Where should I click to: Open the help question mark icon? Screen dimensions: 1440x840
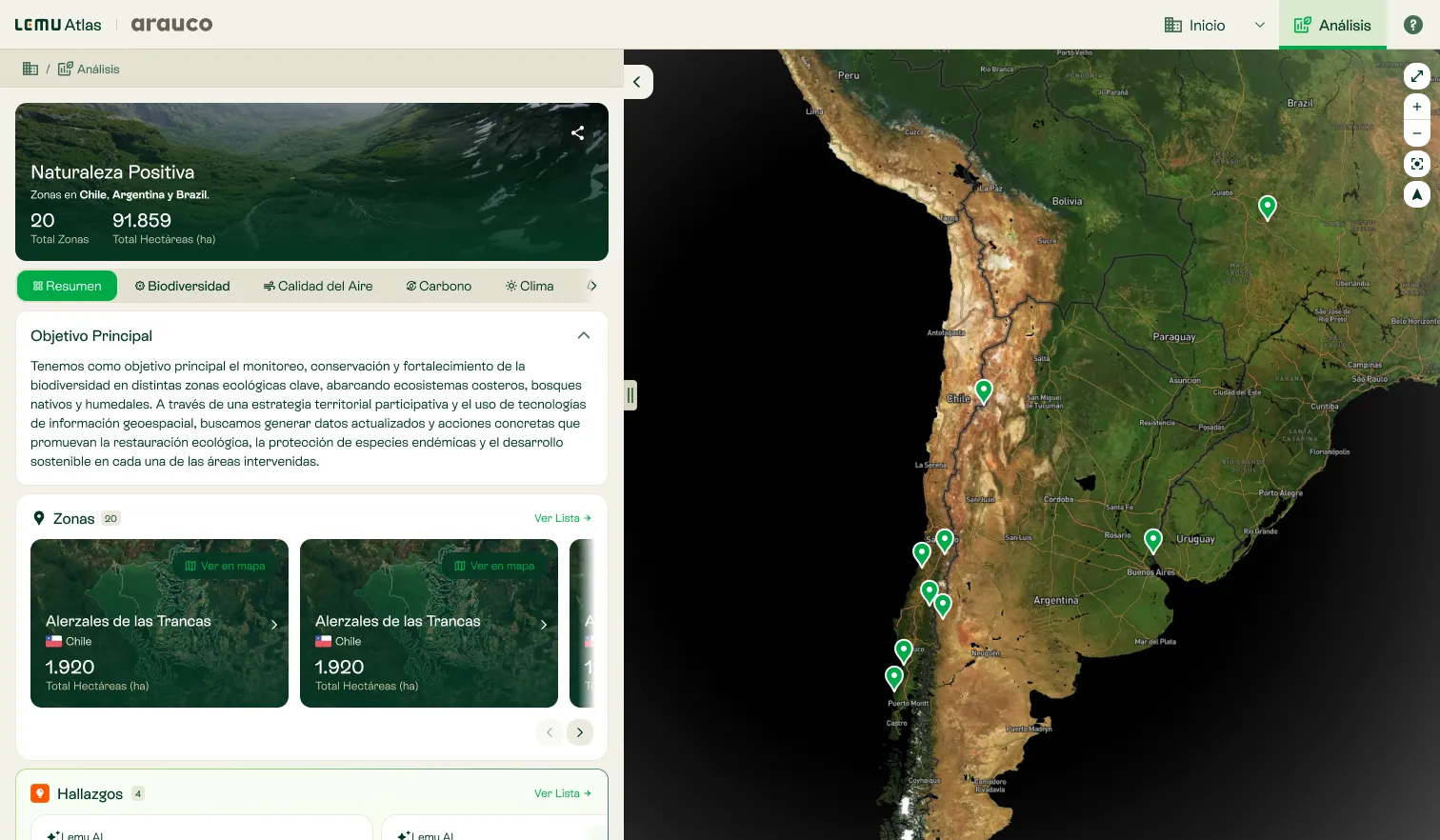click(1413, 25)
